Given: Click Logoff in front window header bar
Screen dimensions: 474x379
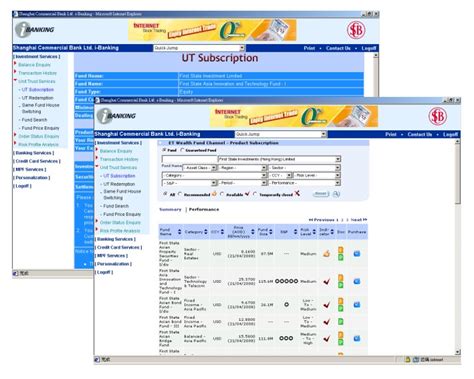Looking at the screenshot, I should click(450, 134).
